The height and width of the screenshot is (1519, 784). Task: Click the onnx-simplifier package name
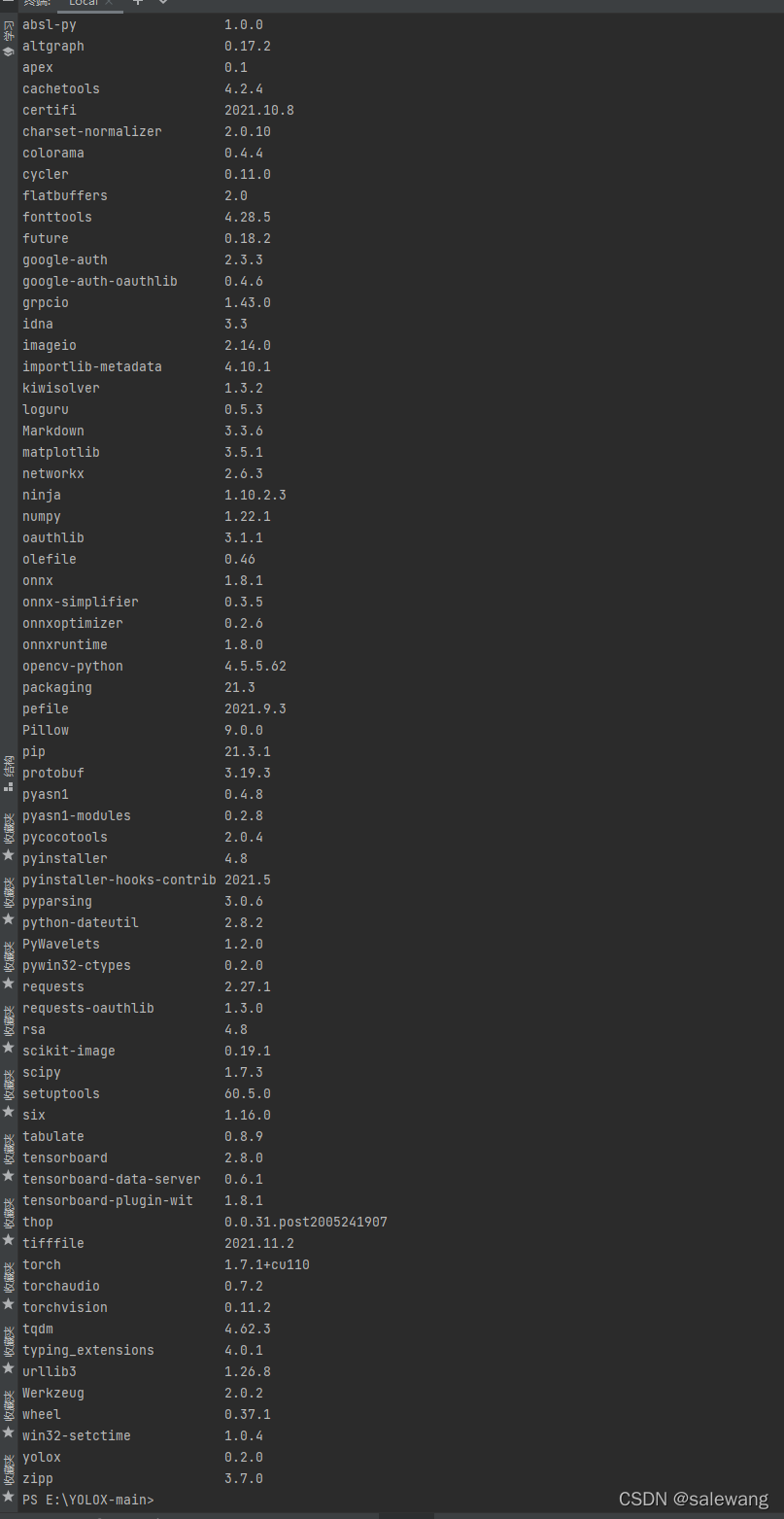[x=81, y=602]
